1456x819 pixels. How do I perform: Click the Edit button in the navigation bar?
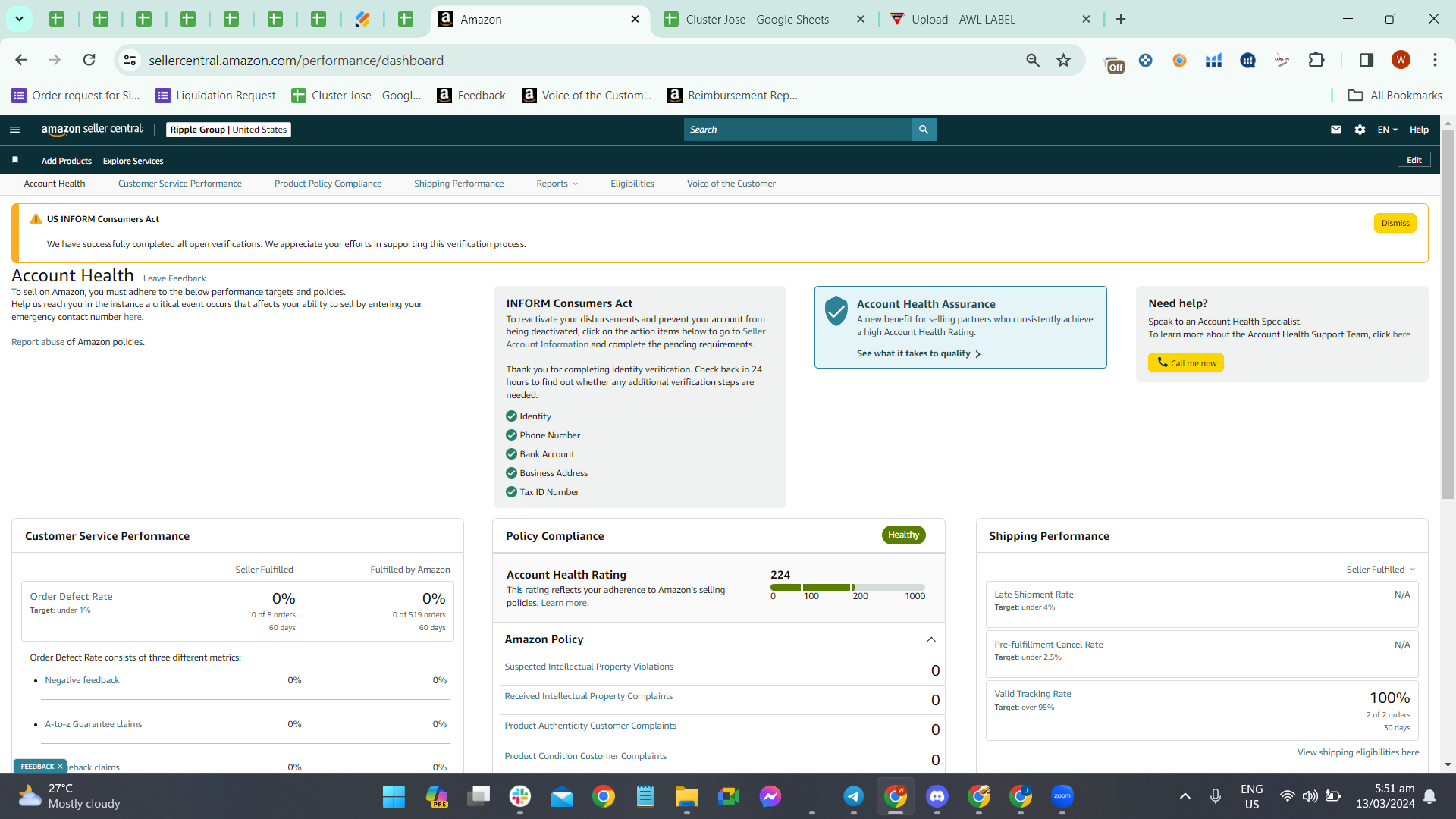coord(1414,160)
